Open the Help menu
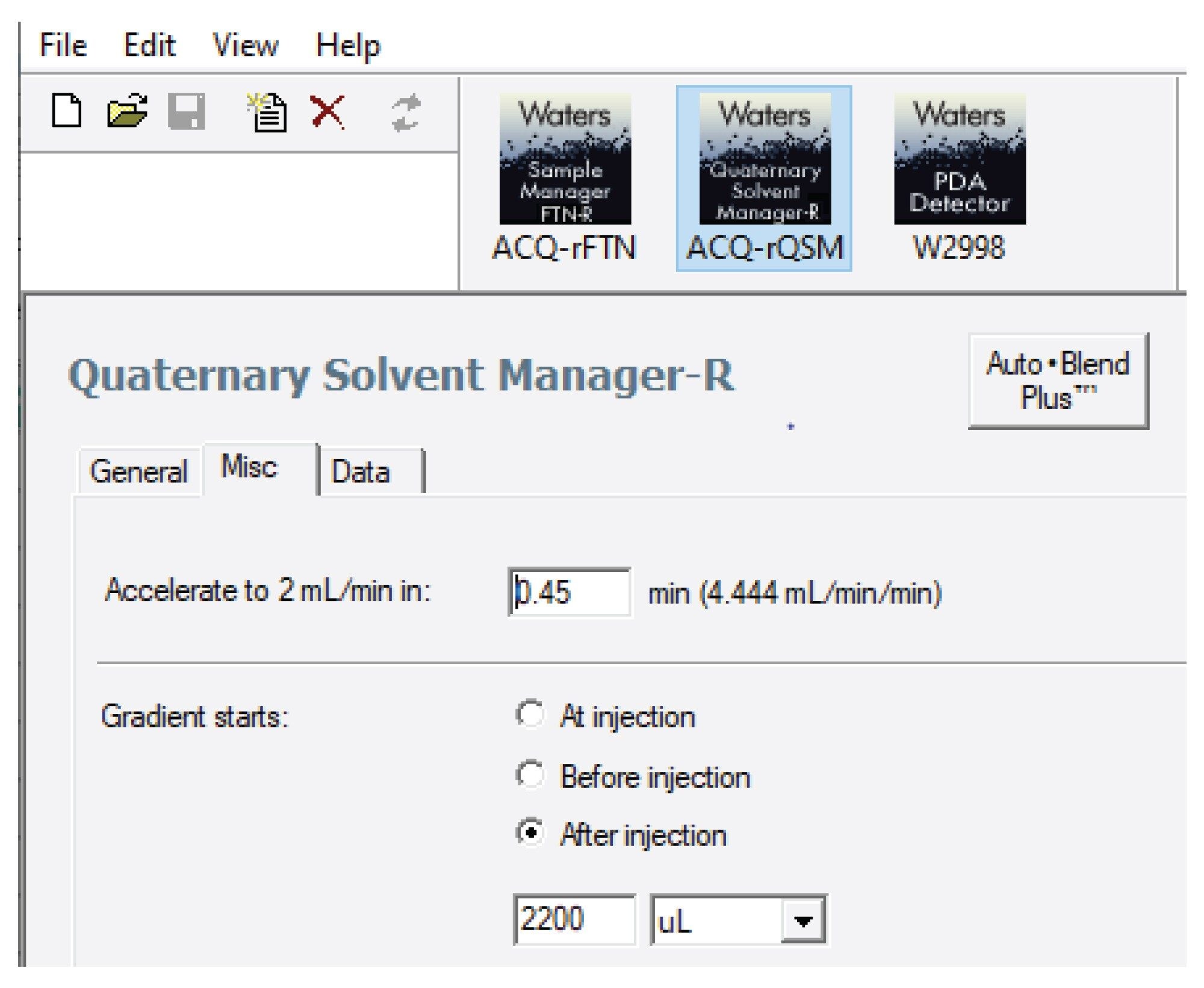The width and height of the screenshot is (1204, 988). 348,46
